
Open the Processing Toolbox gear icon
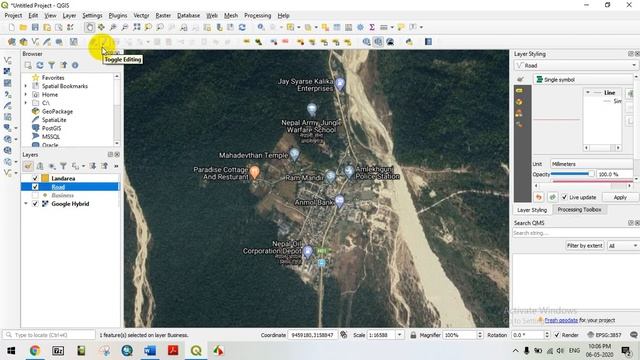[x=360, y=27]
